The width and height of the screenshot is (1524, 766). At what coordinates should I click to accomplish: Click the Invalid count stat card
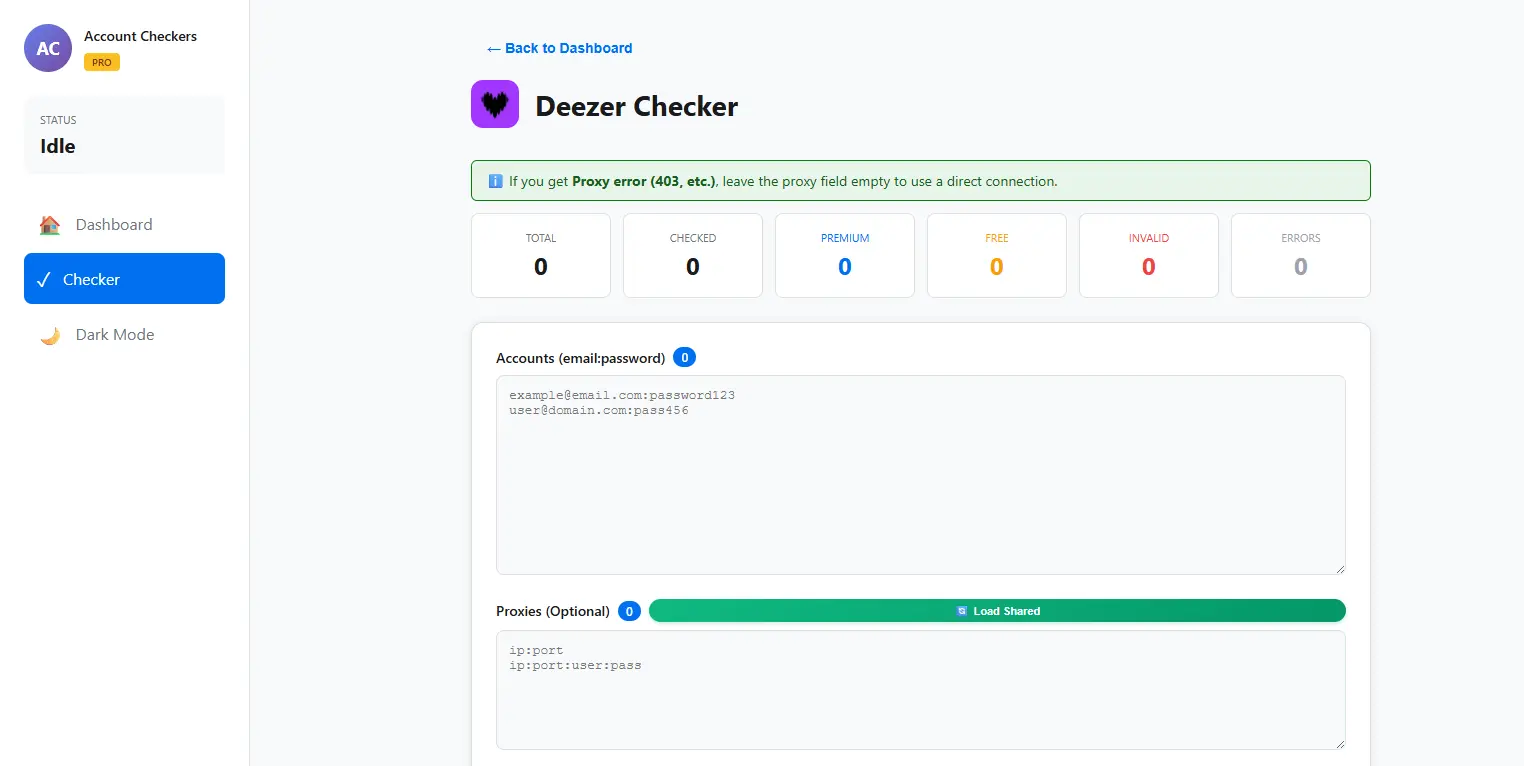[x=1149, y=255]
